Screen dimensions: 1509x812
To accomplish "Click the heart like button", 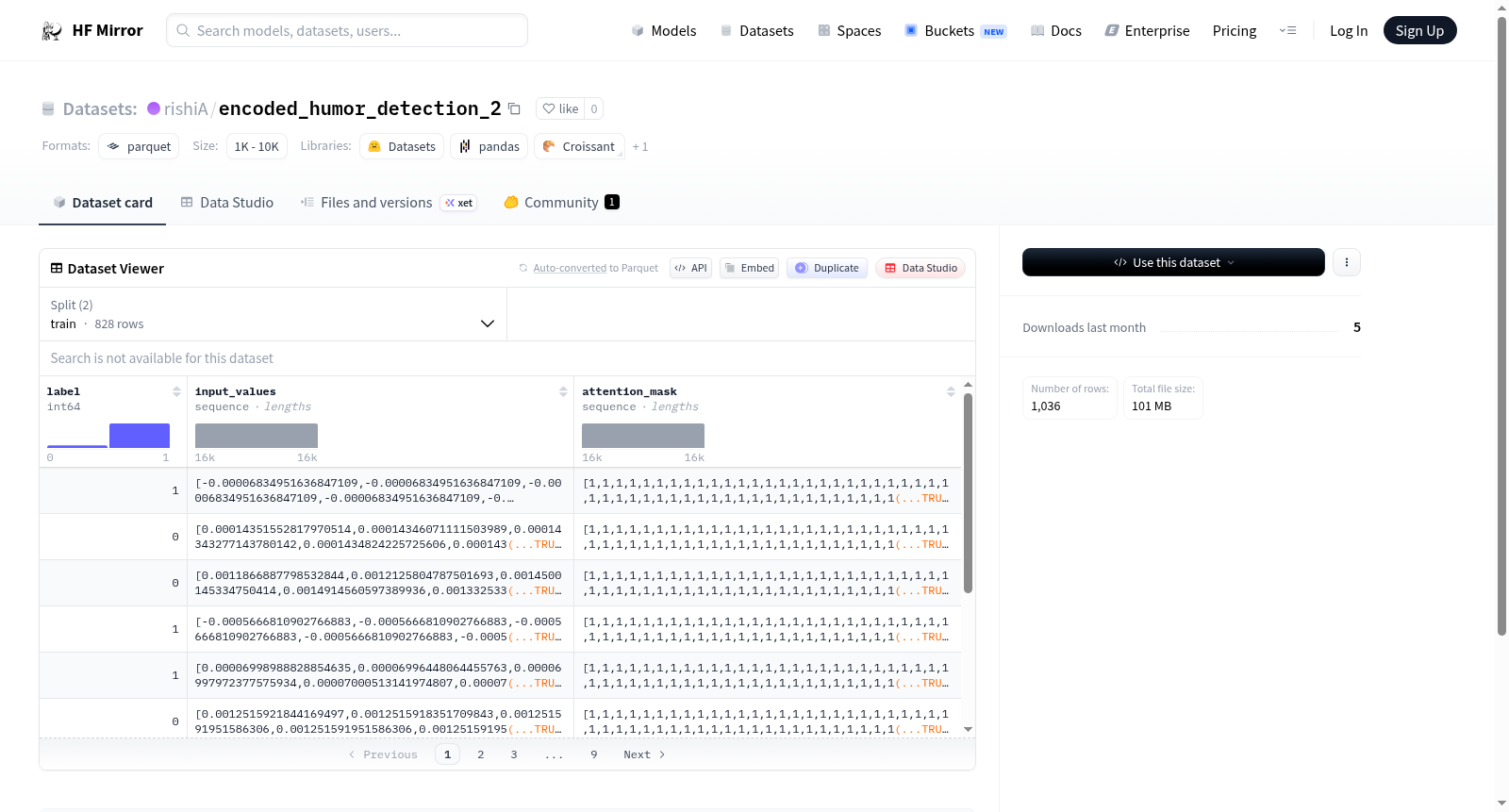I will point(560,108).
